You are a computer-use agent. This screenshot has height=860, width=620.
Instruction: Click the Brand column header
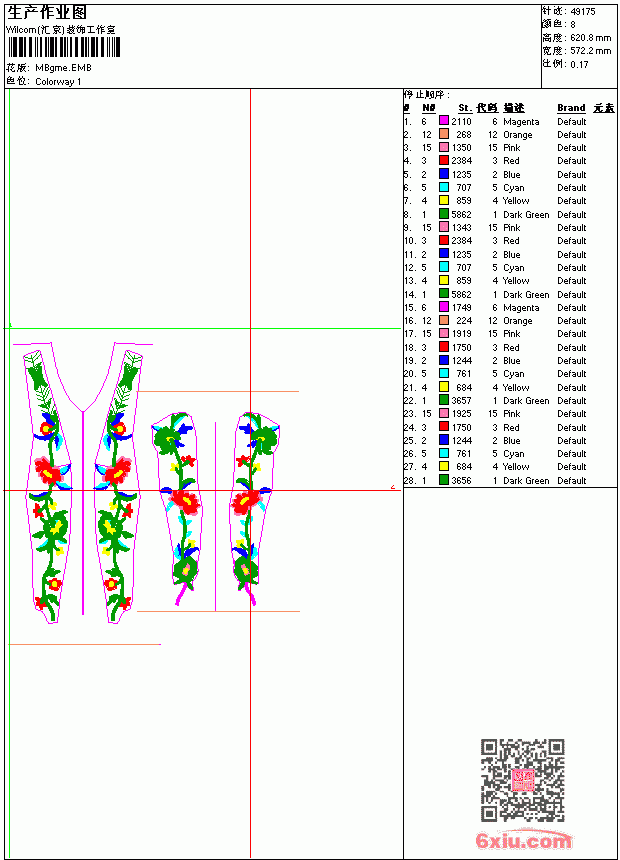[571, 108]
